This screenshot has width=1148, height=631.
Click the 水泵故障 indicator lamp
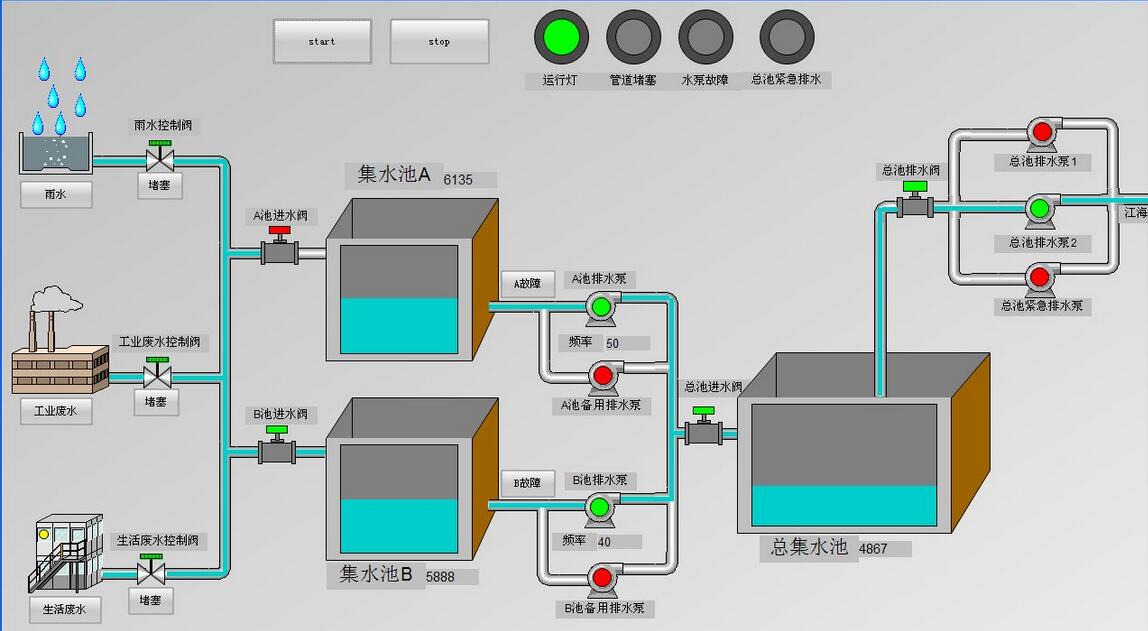[705, 37]
